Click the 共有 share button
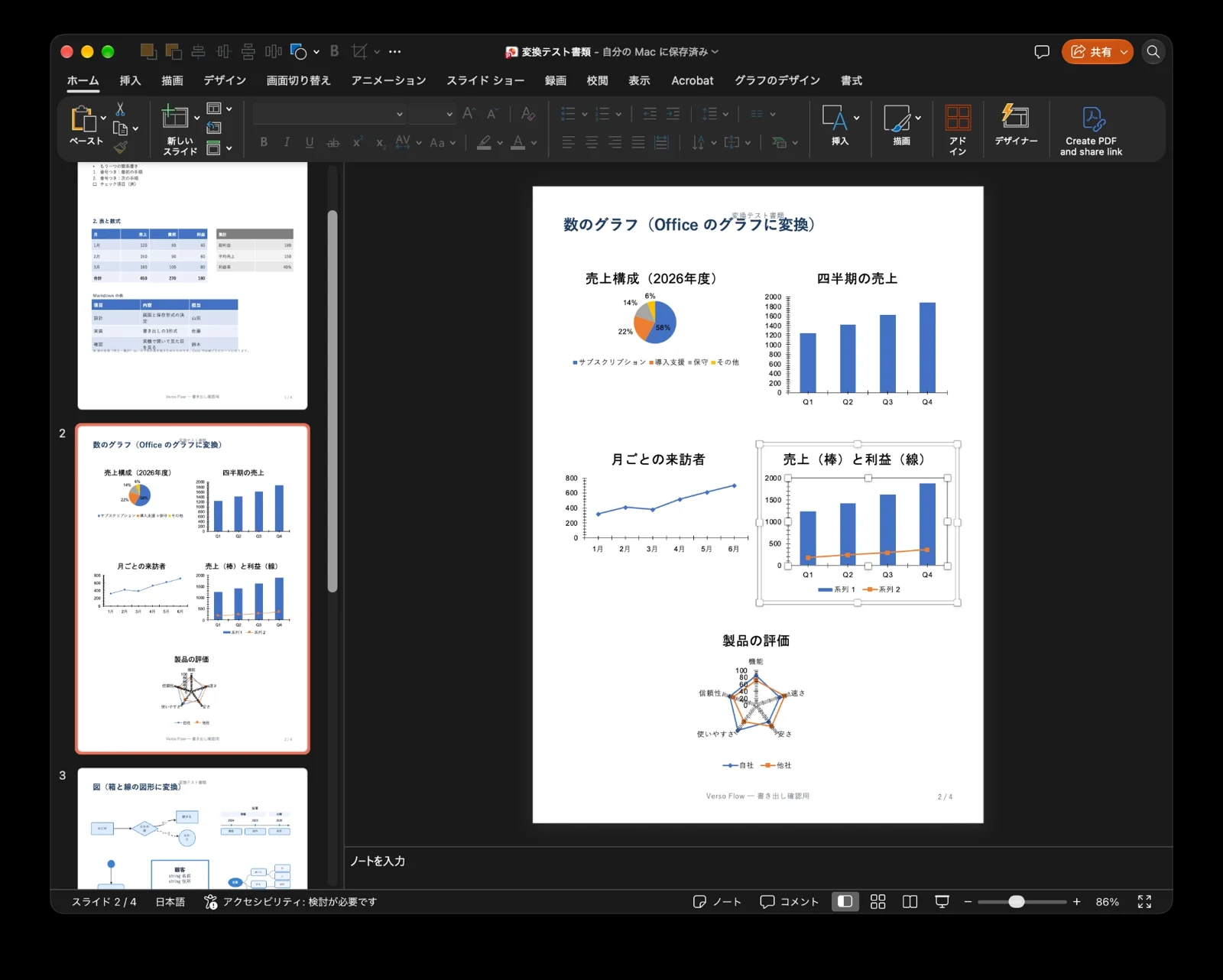Screen dimensions: 1223x980 point(1091,52)
